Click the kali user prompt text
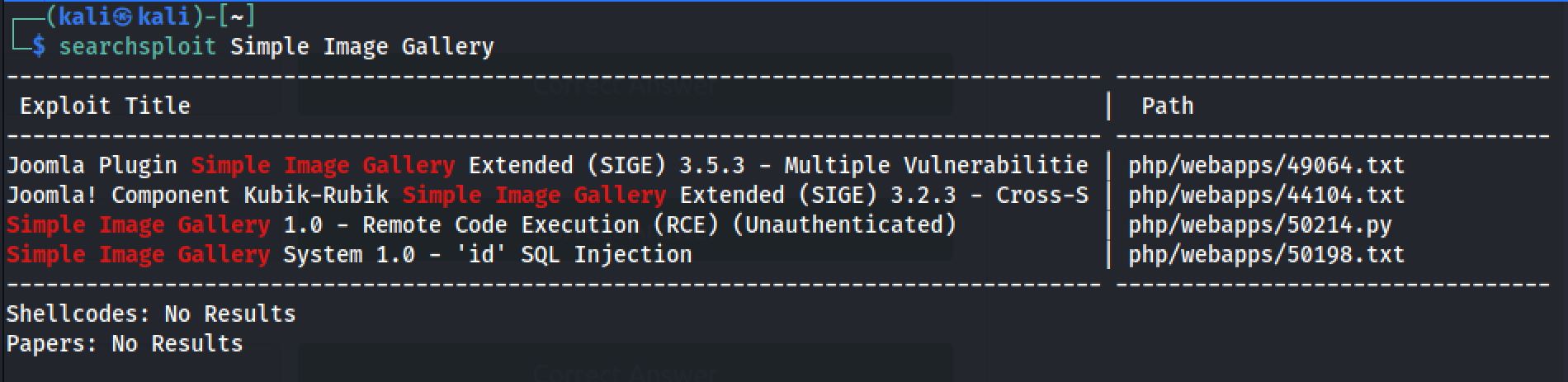The height and width of the screenshot is (382, 1568). click(x=81, y=17)
